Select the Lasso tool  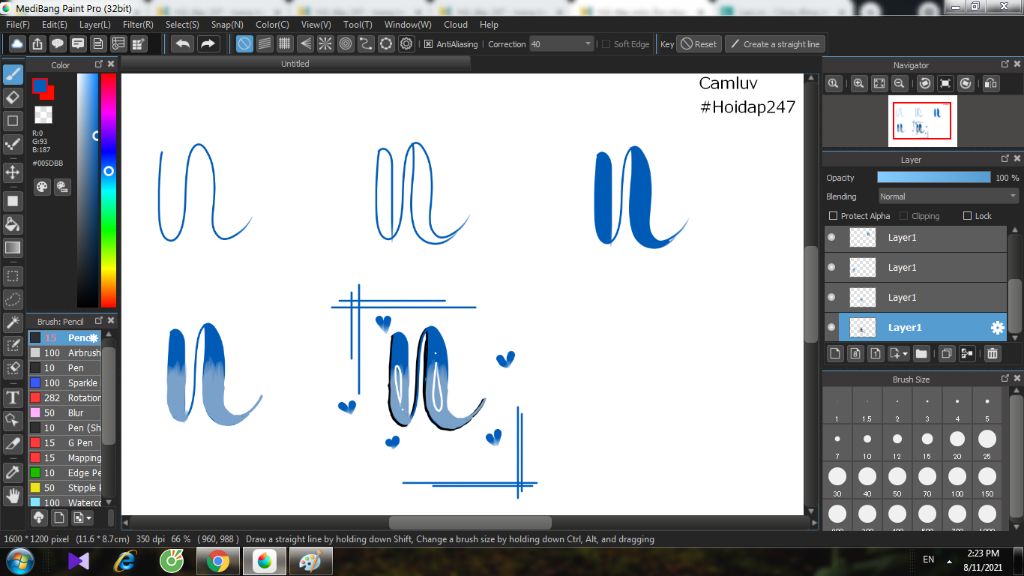[12, 300]
